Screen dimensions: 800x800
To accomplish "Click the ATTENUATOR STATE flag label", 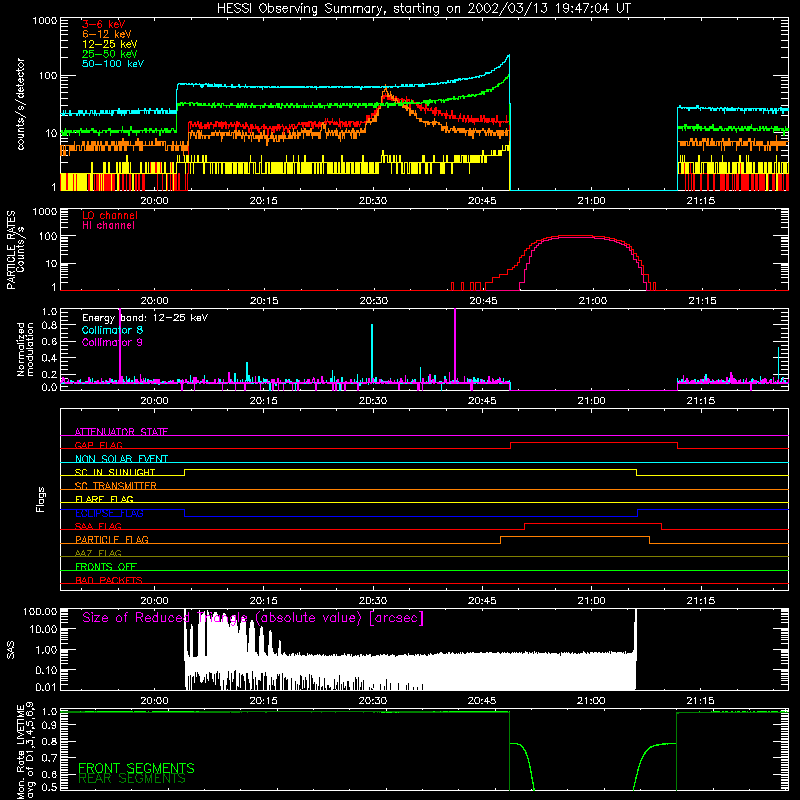I will coord(121,432).
